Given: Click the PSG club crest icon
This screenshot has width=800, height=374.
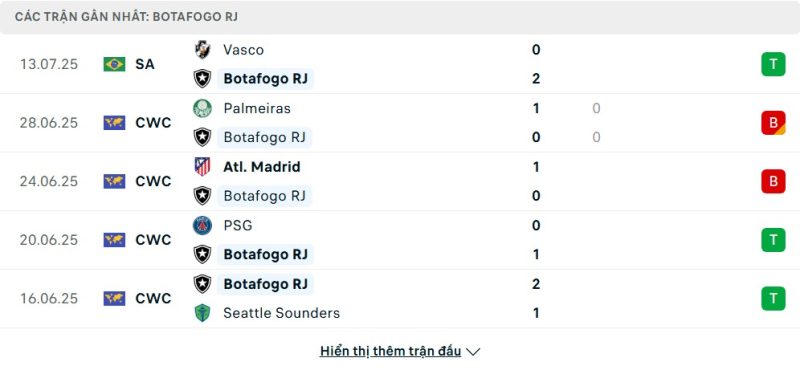Looking at the screenshot, I should click(203, 226).
